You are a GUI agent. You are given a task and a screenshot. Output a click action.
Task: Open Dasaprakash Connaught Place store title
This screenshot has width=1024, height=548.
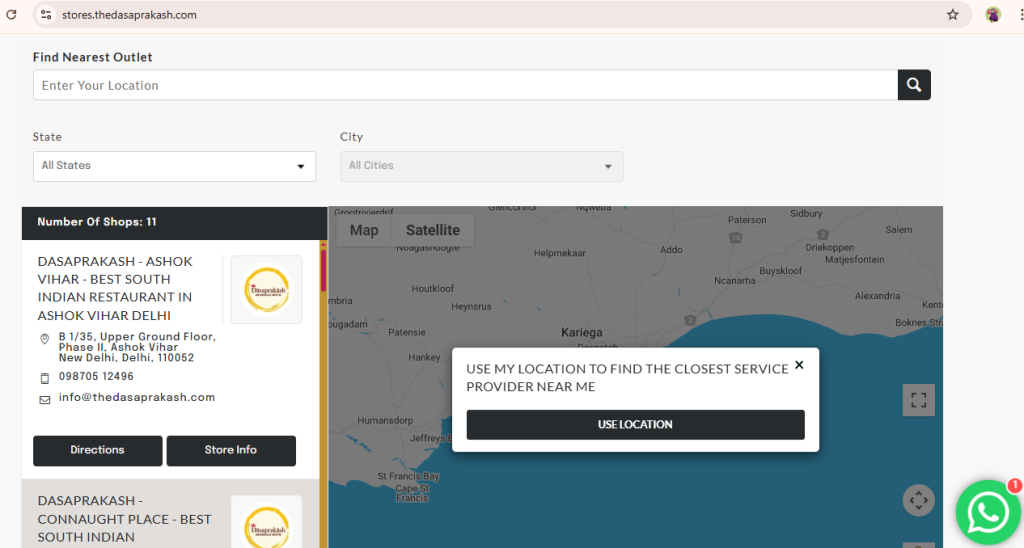[124, 519]
